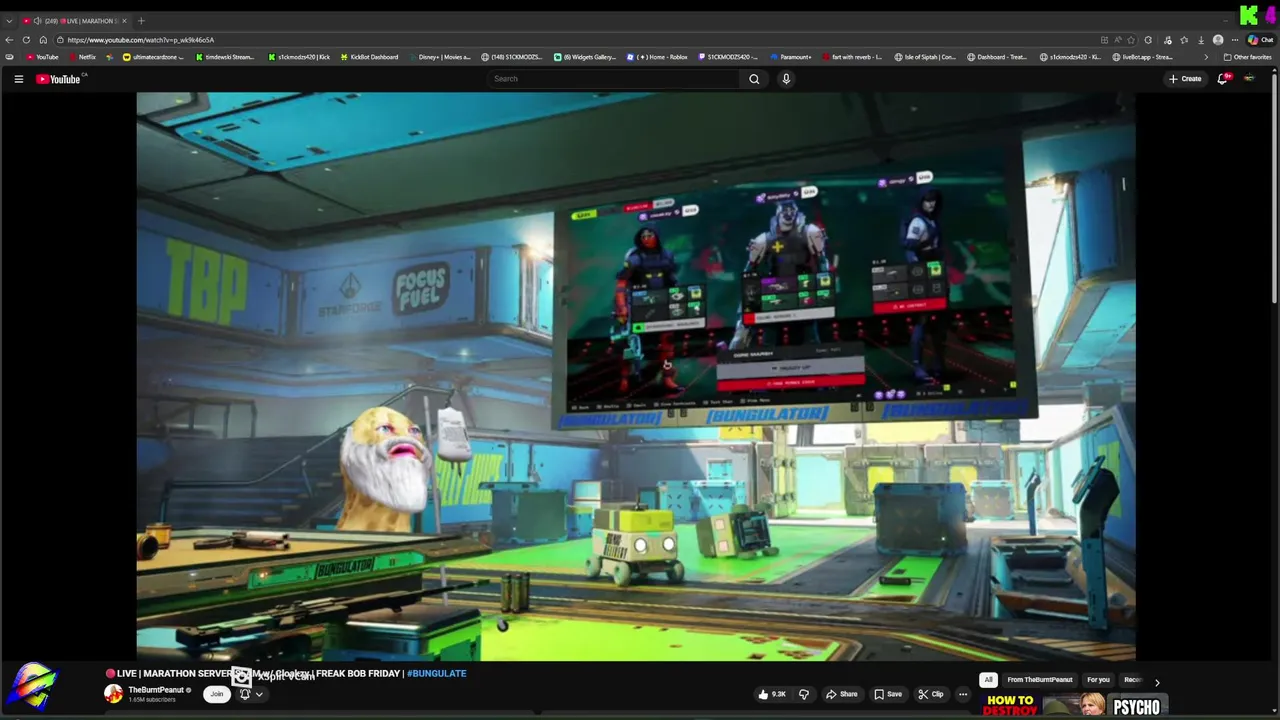1280x720 pixels.
Task: Open the browser favorites hub icon
Action: click(x=1184, y=40)
